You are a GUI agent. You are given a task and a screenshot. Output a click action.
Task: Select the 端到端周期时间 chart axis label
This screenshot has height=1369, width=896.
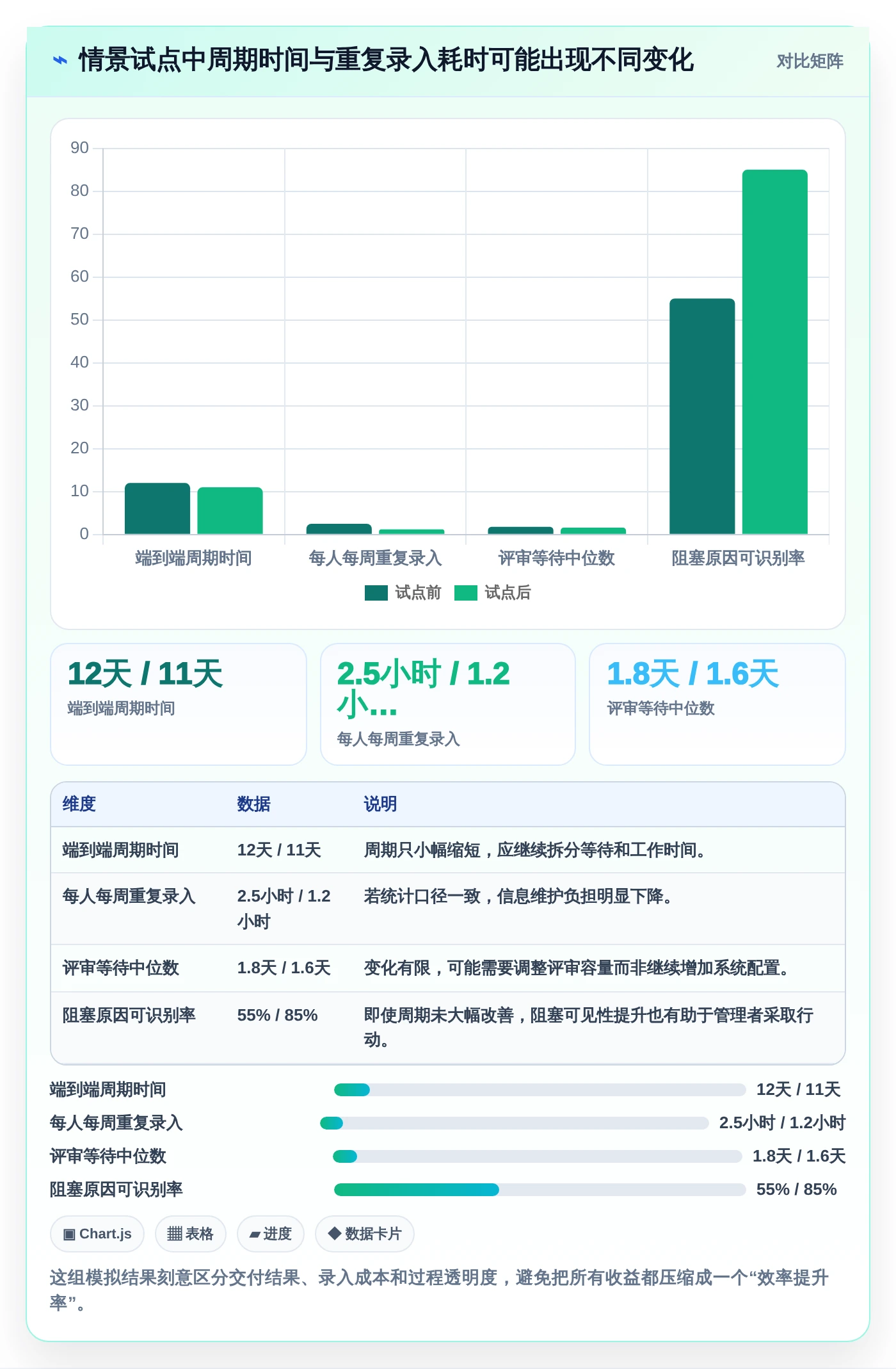pyautogui.click(x=193, y=558)
